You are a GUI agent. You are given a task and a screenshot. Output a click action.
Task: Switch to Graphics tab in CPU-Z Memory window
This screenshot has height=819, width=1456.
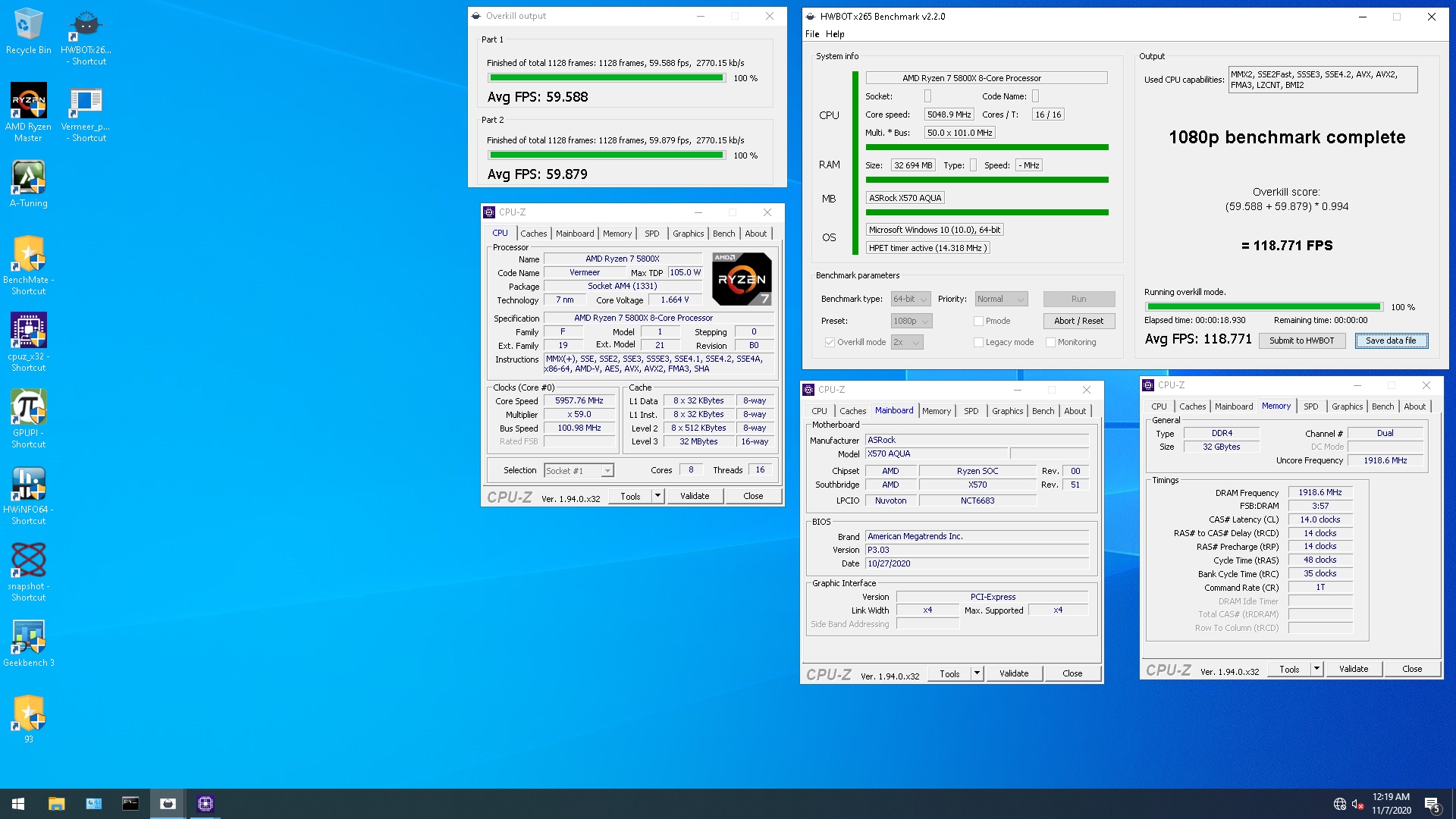1347,406
